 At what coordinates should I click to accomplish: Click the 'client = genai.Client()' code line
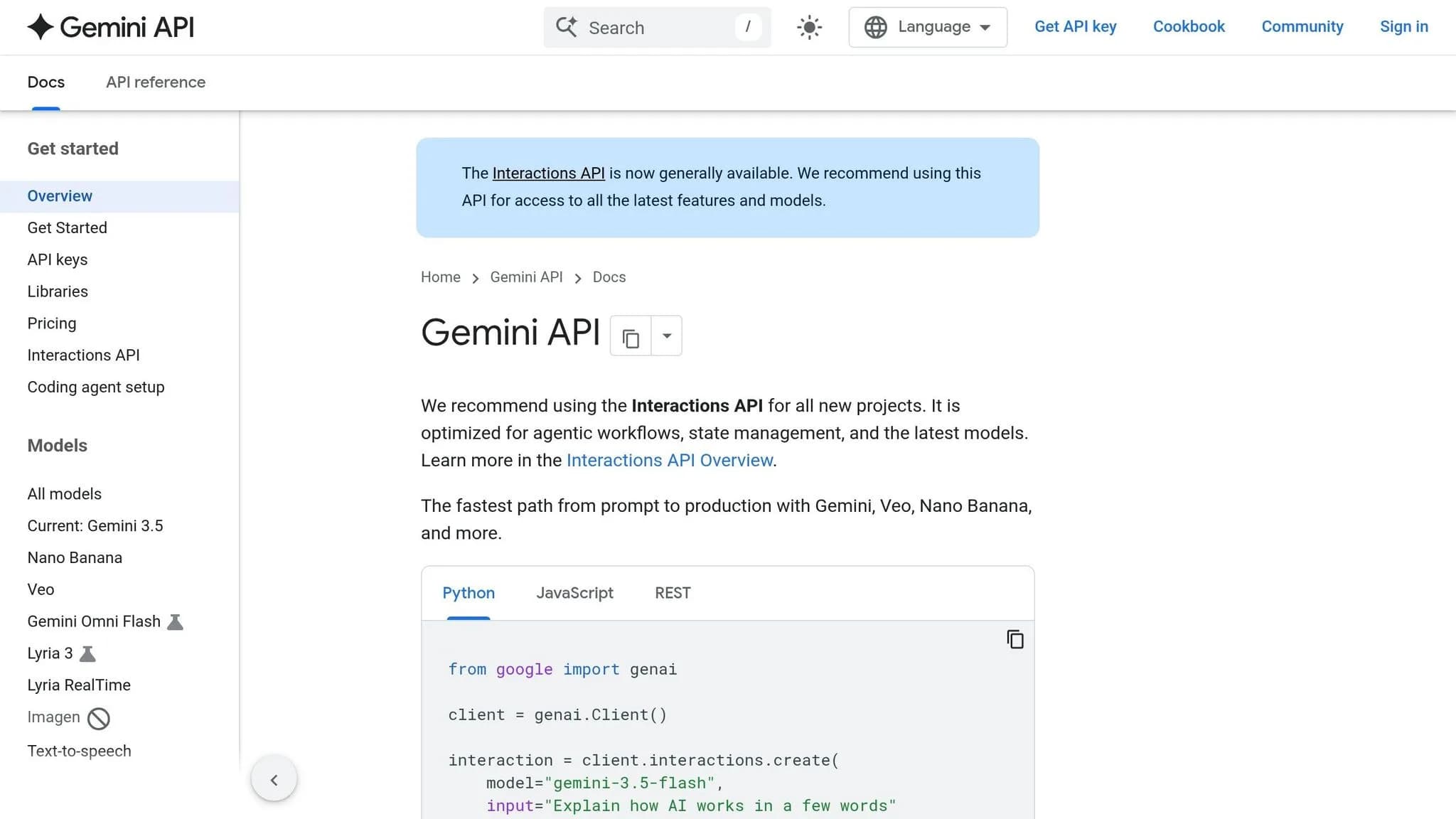click(x=557, y=715)
